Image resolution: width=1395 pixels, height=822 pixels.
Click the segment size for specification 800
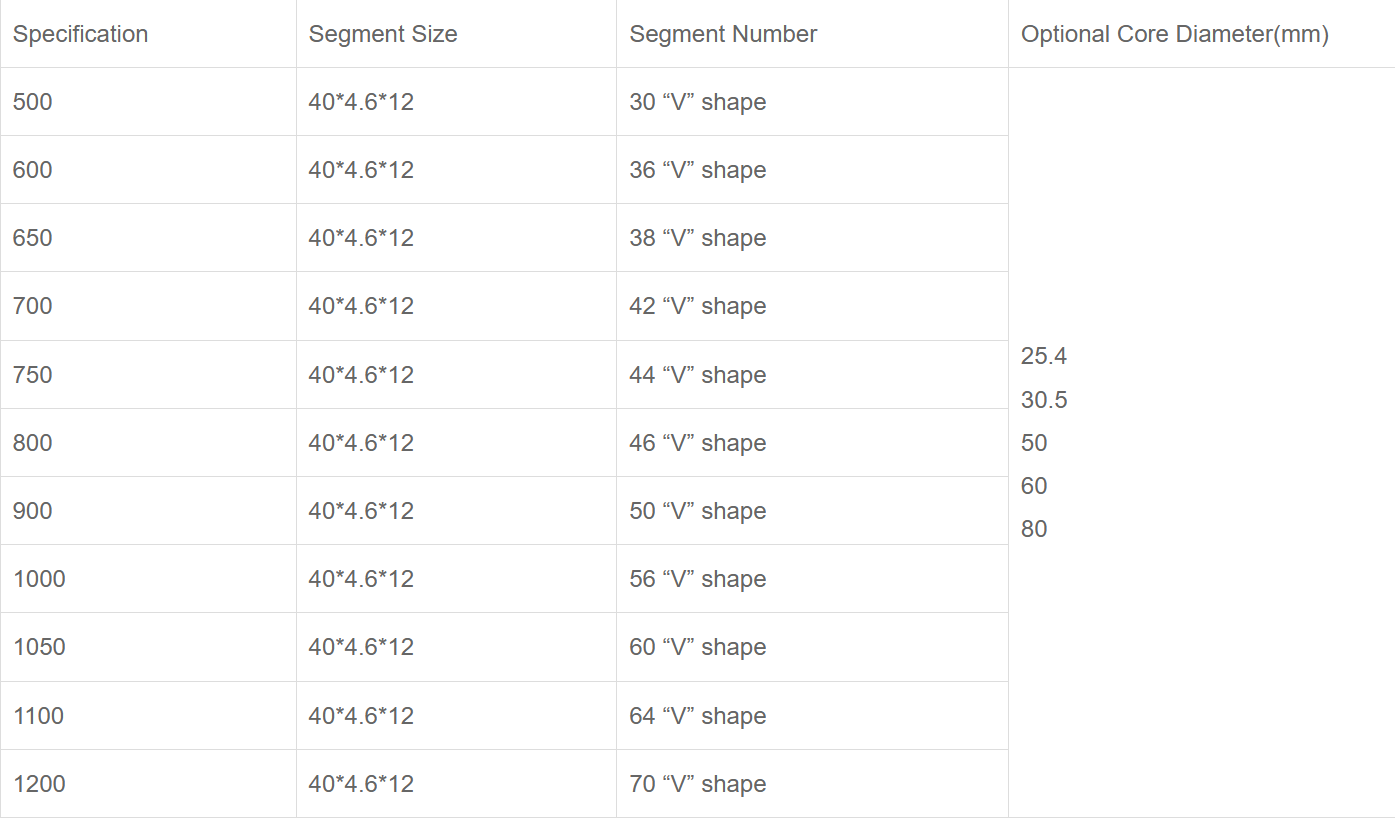pyautogui.click(x=361, y=443)
